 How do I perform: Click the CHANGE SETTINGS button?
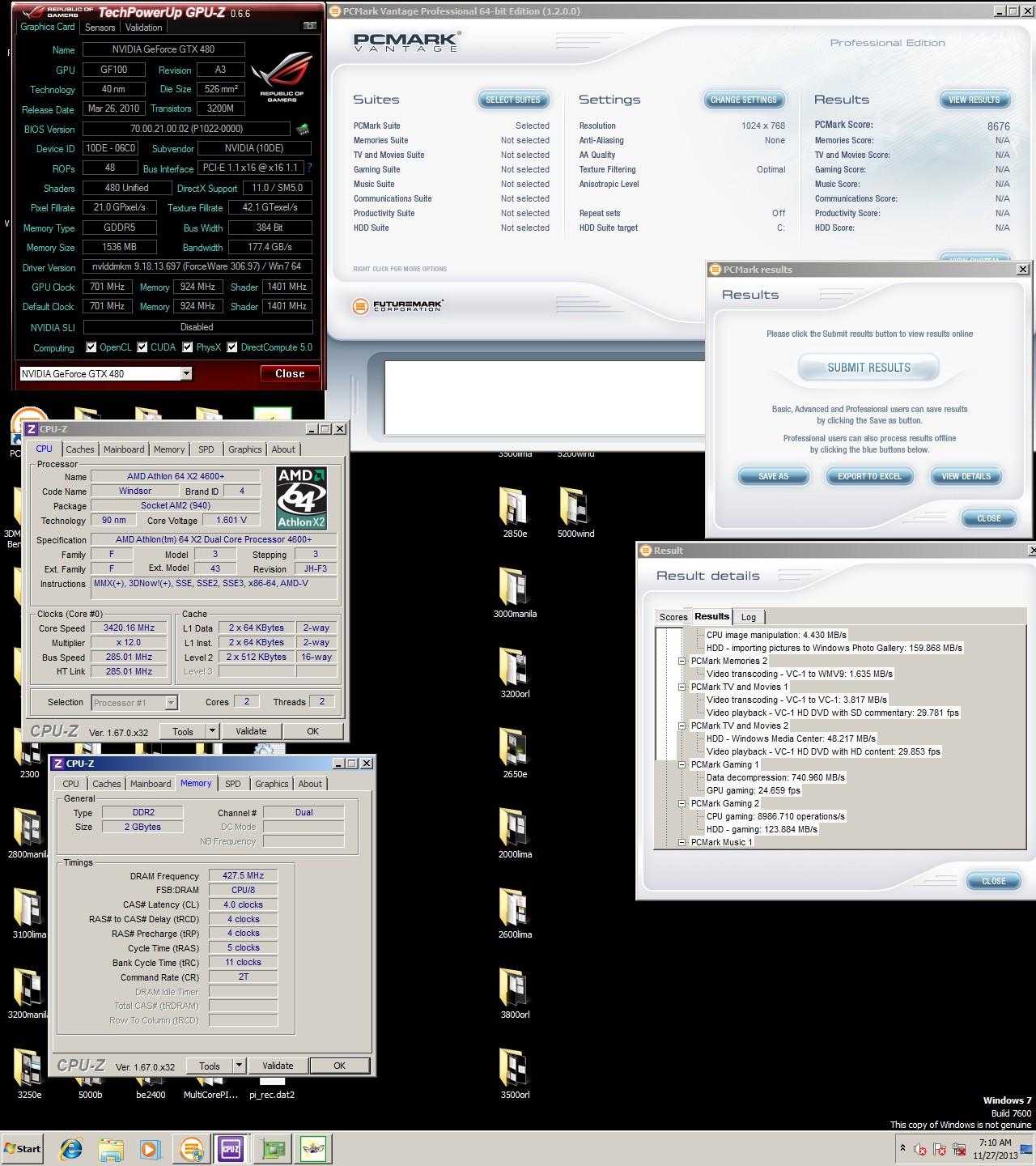coord(744,100)
